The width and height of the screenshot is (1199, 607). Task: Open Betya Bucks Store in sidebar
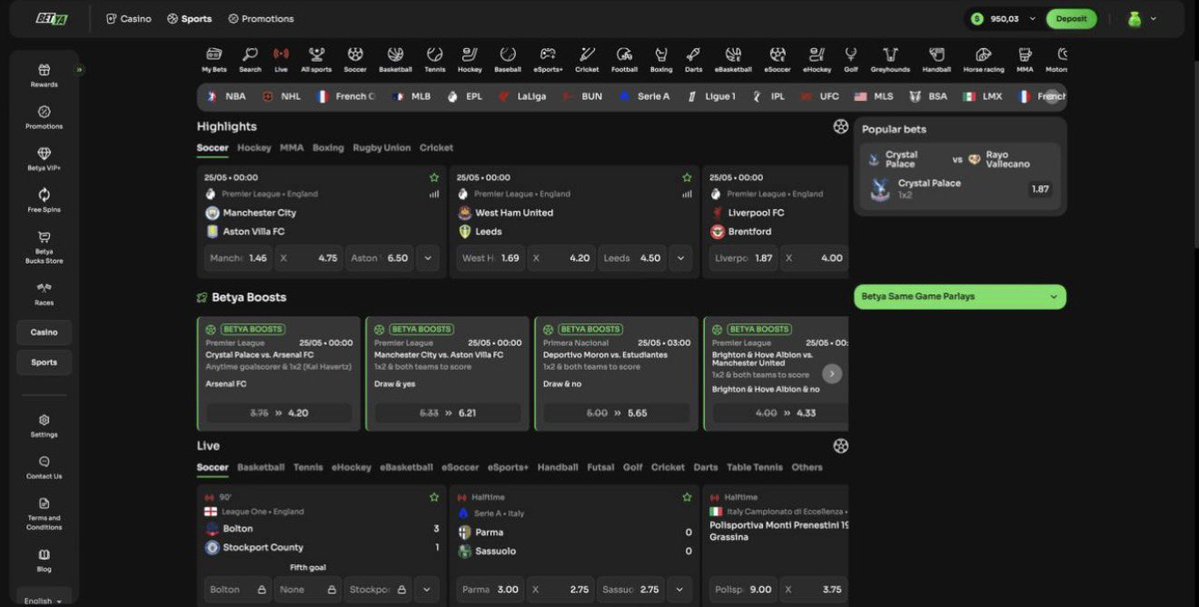pos(44,247)
